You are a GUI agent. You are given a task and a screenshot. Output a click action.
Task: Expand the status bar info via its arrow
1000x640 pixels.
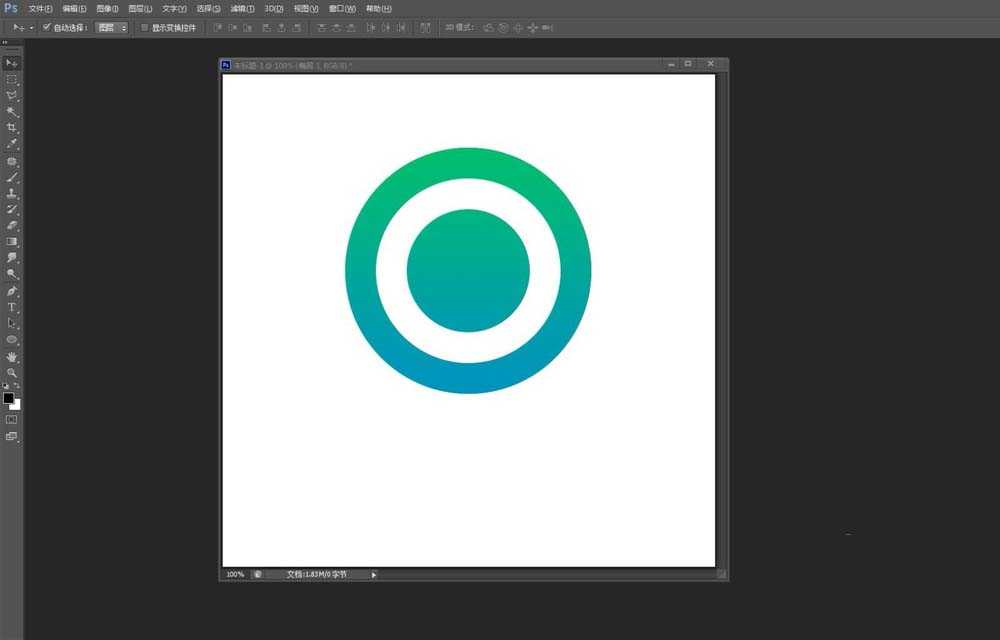click(x=373, y=574)
